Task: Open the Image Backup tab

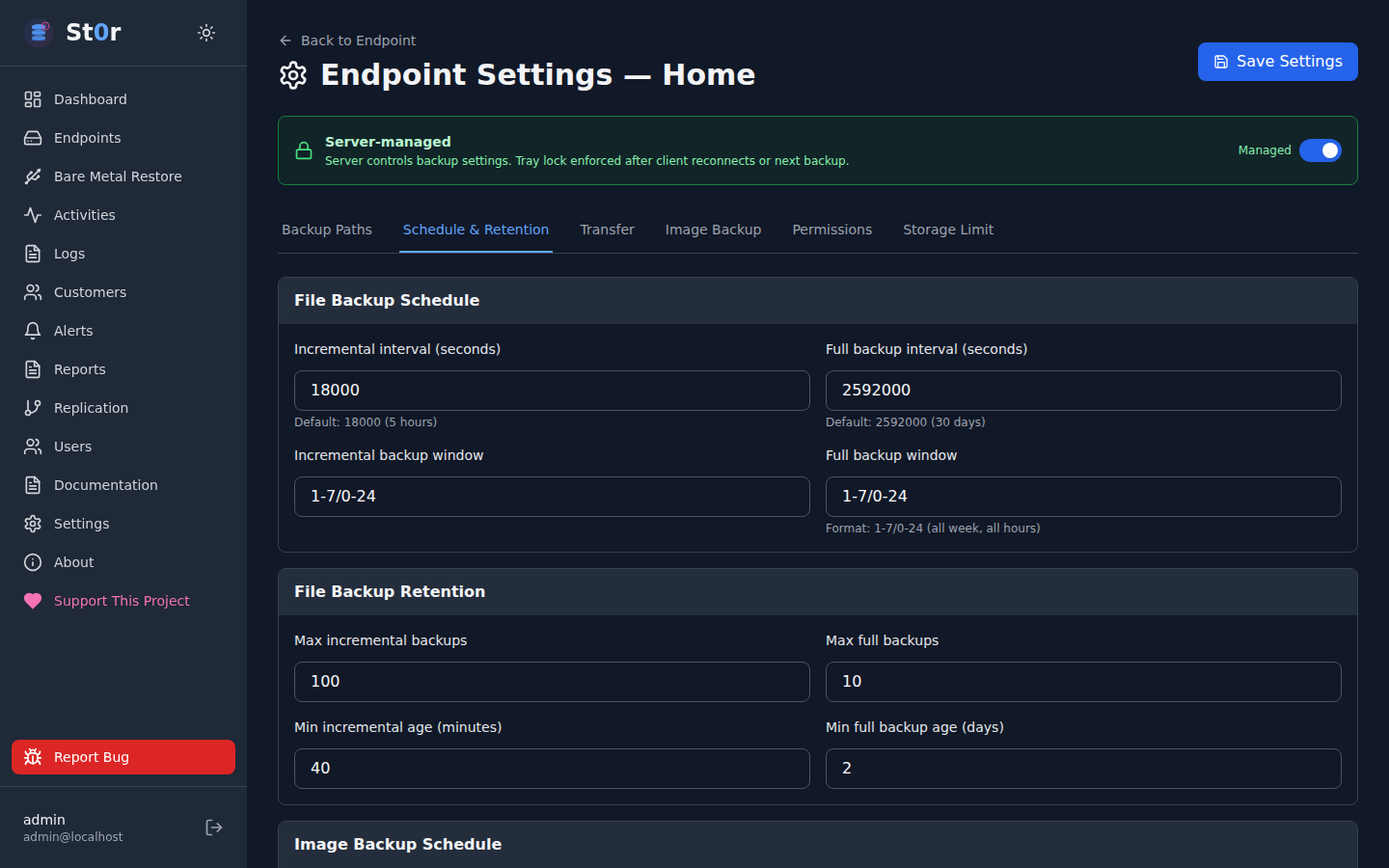Action: coord(713,230)
